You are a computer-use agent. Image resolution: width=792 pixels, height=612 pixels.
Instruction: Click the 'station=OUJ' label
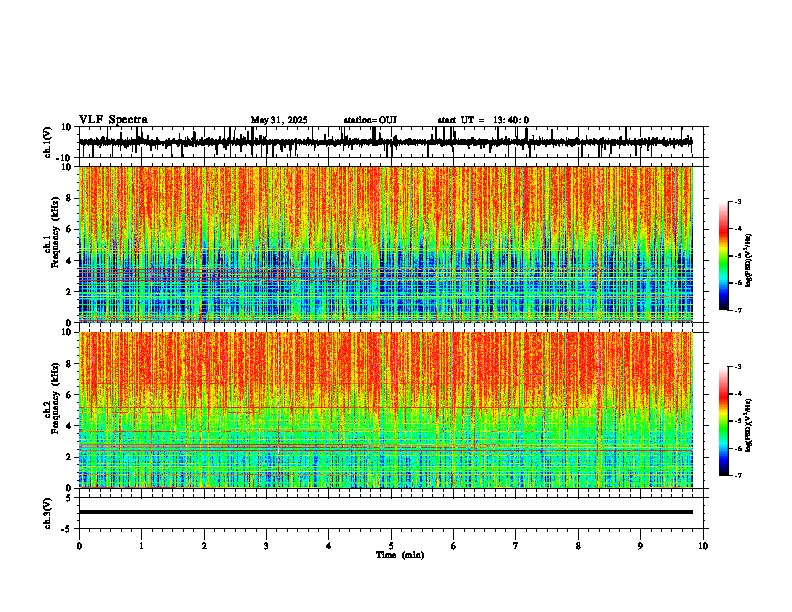click(370, 120)
